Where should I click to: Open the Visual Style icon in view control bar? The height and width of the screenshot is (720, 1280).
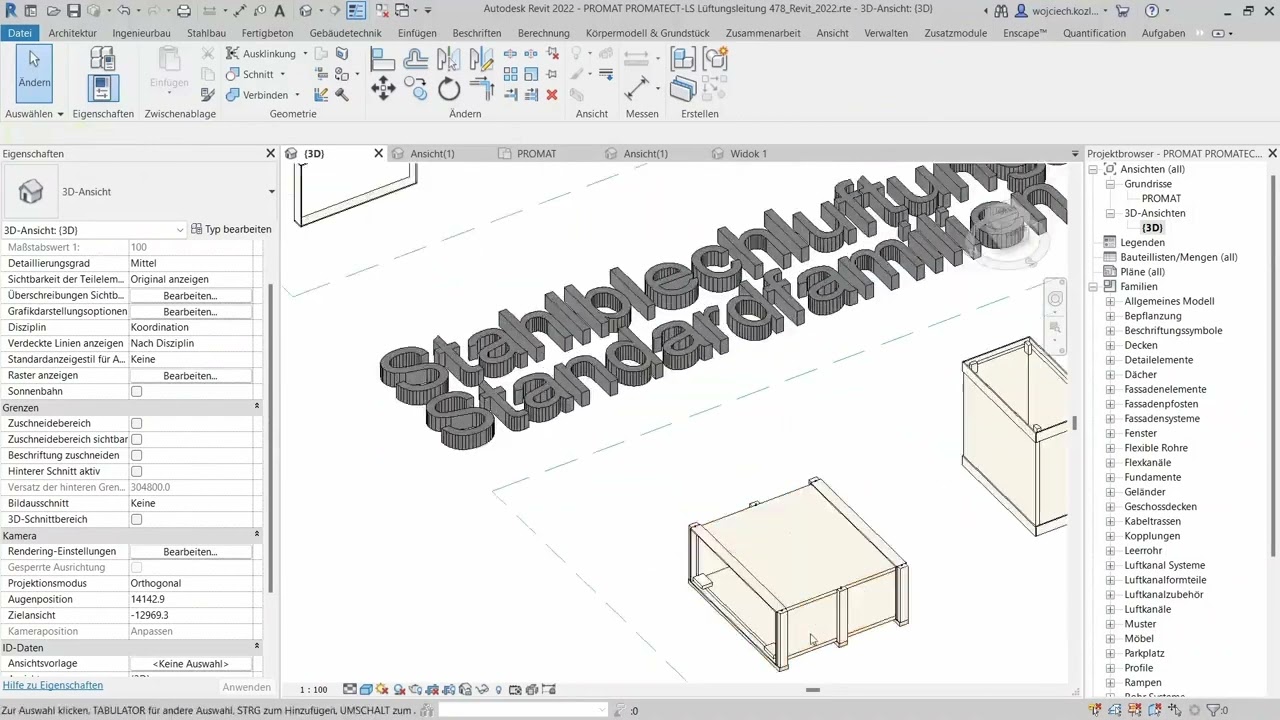click(366, 689)
